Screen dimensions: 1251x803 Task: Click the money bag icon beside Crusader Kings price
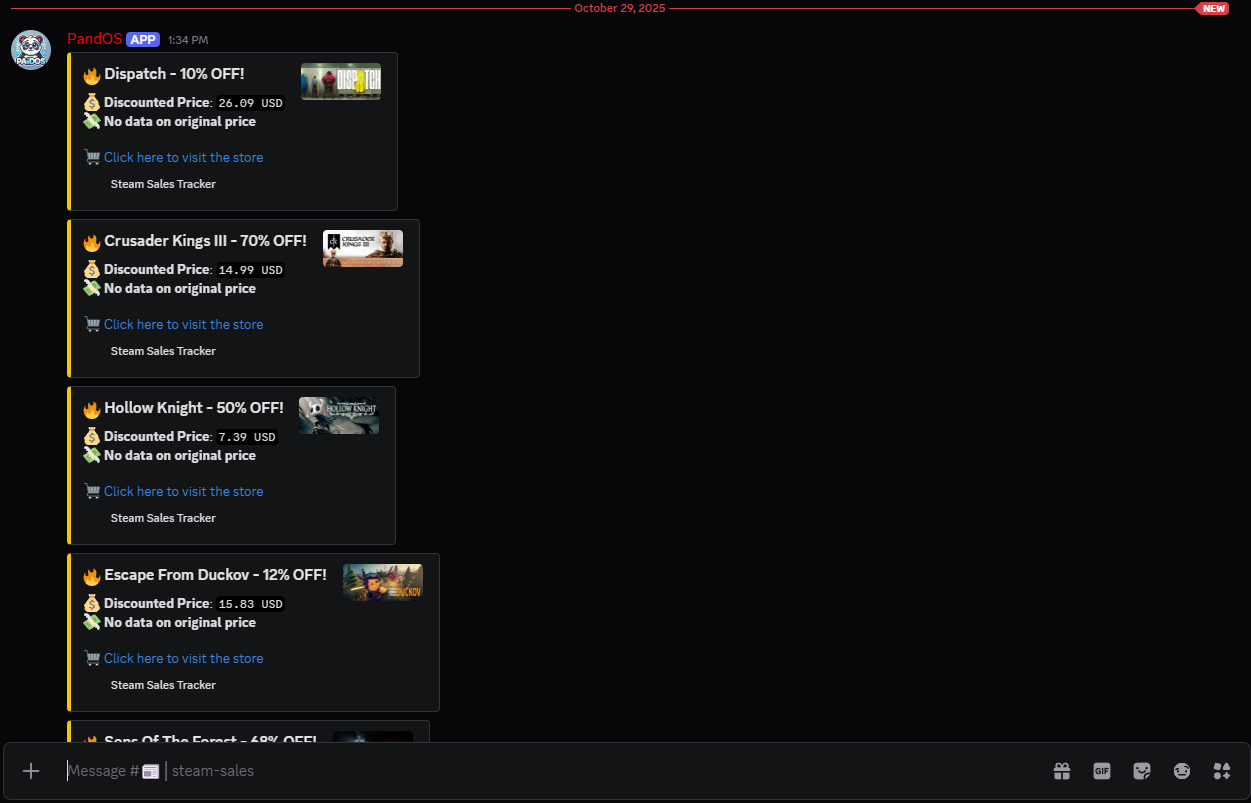pos(92,269)
